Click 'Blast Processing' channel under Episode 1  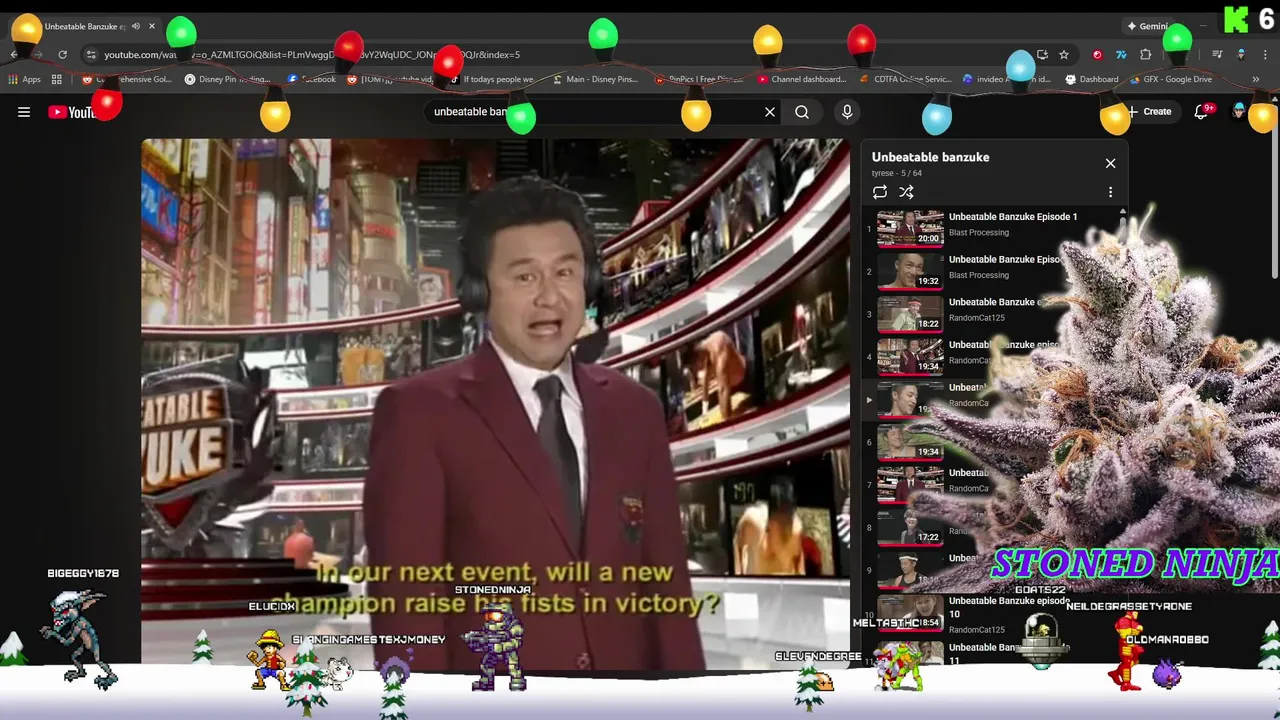(x=978, y=233)
